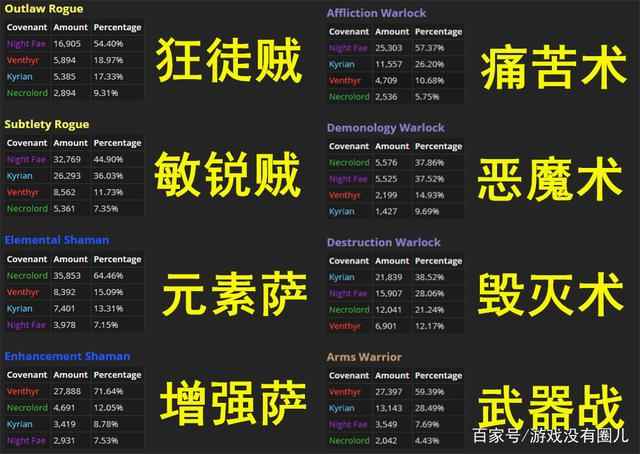The image size is (640, 454).
Task: Select the amount 27,397
Action: tap(389, 392)
